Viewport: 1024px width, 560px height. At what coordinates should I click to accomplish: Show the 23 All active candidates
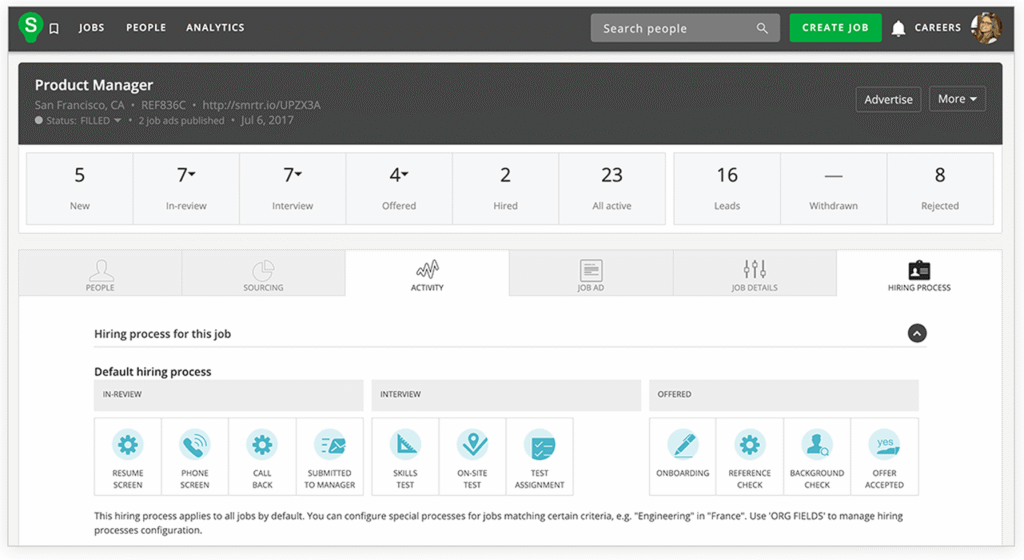coord(612,189)
